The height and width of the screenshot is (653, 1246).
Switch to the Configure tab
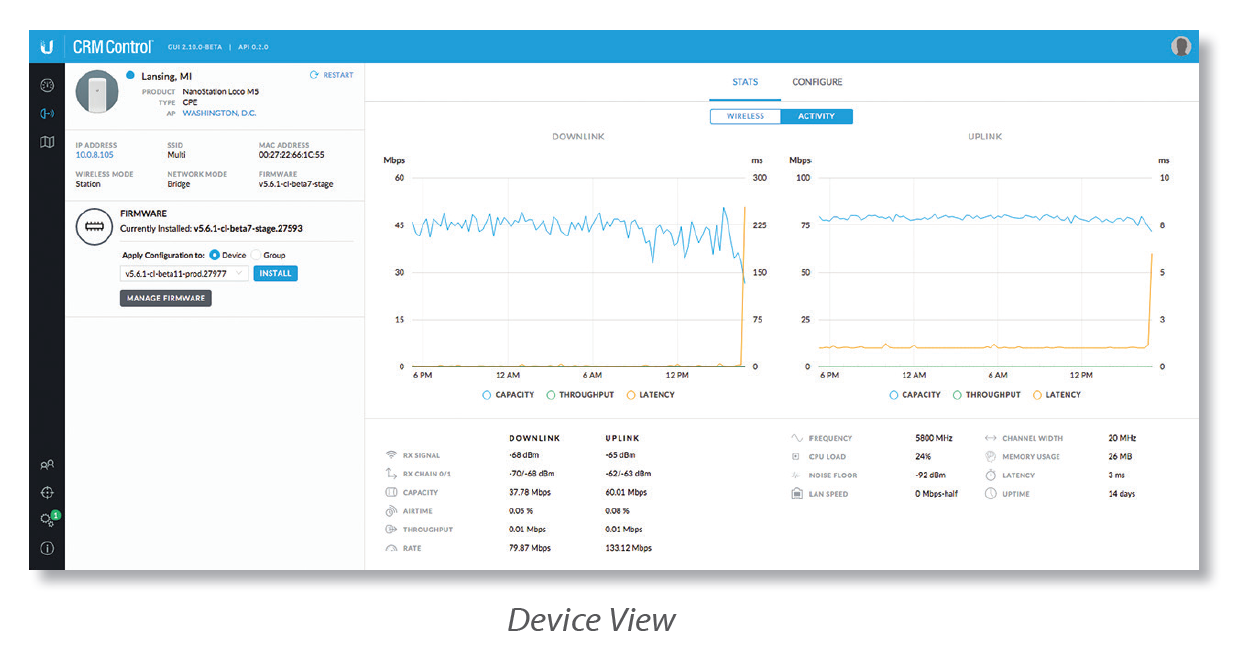(x=817, y=82)
